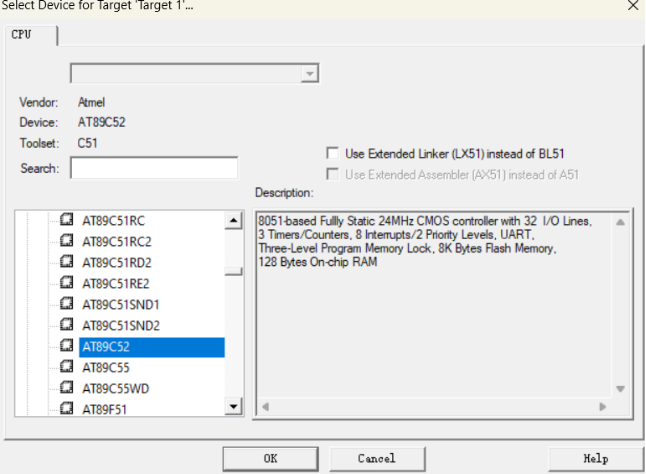The image size is (646, 474).
Task: Open Help for device selection
Action: coord(595,458)
